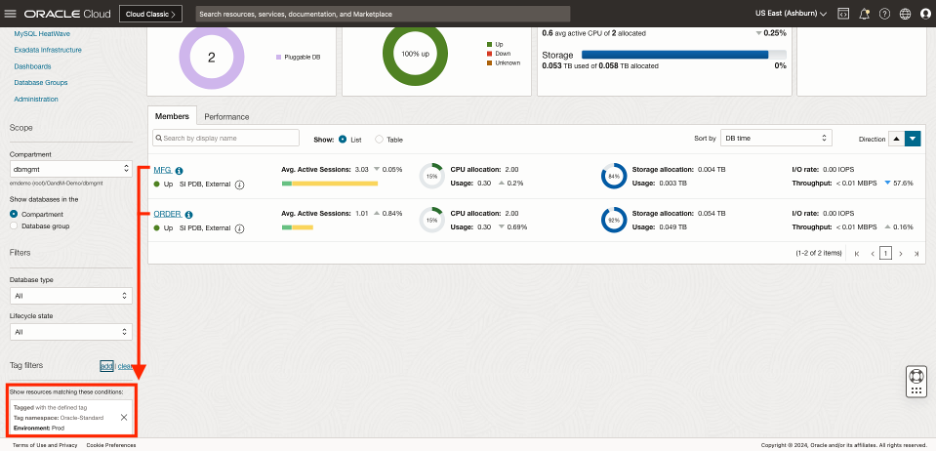Click the ORDER storage 92% donut chart
Screen dimensions: 936x452
click(614, 220)
